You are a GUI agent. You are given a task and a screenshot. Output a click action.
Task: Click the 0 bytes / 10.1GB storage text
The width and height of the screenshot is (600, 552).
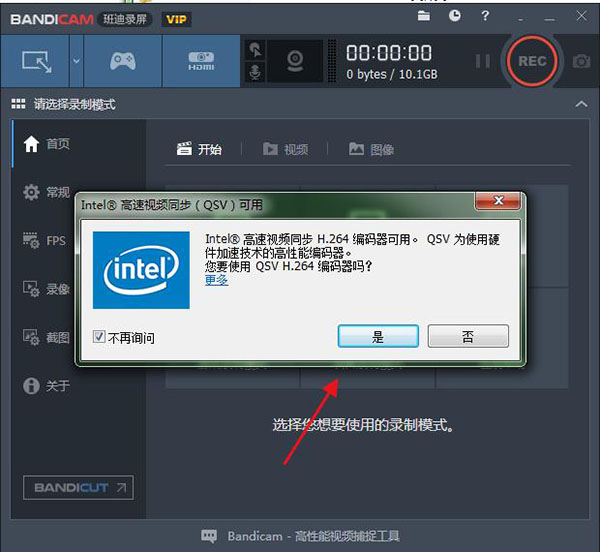[x=392, y=74]
